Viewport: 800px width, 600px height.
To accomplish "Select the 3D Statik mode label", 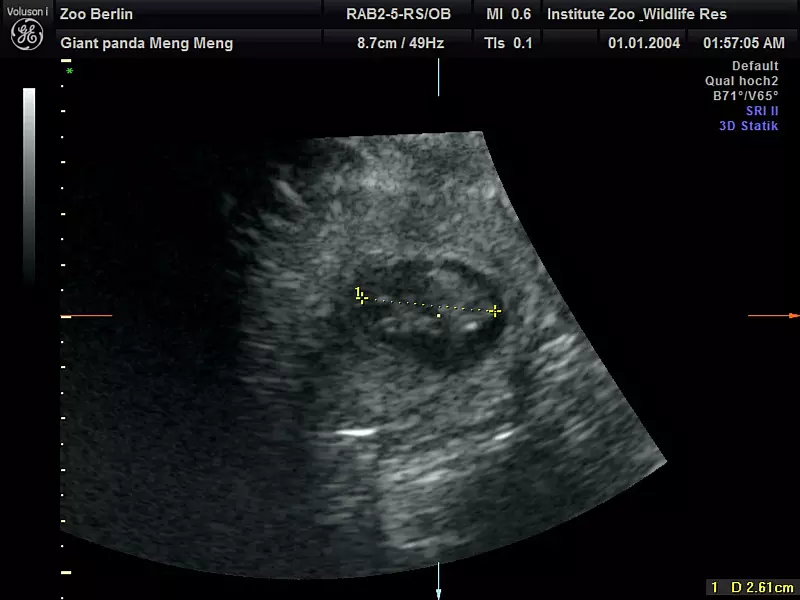I will (748, 126).
